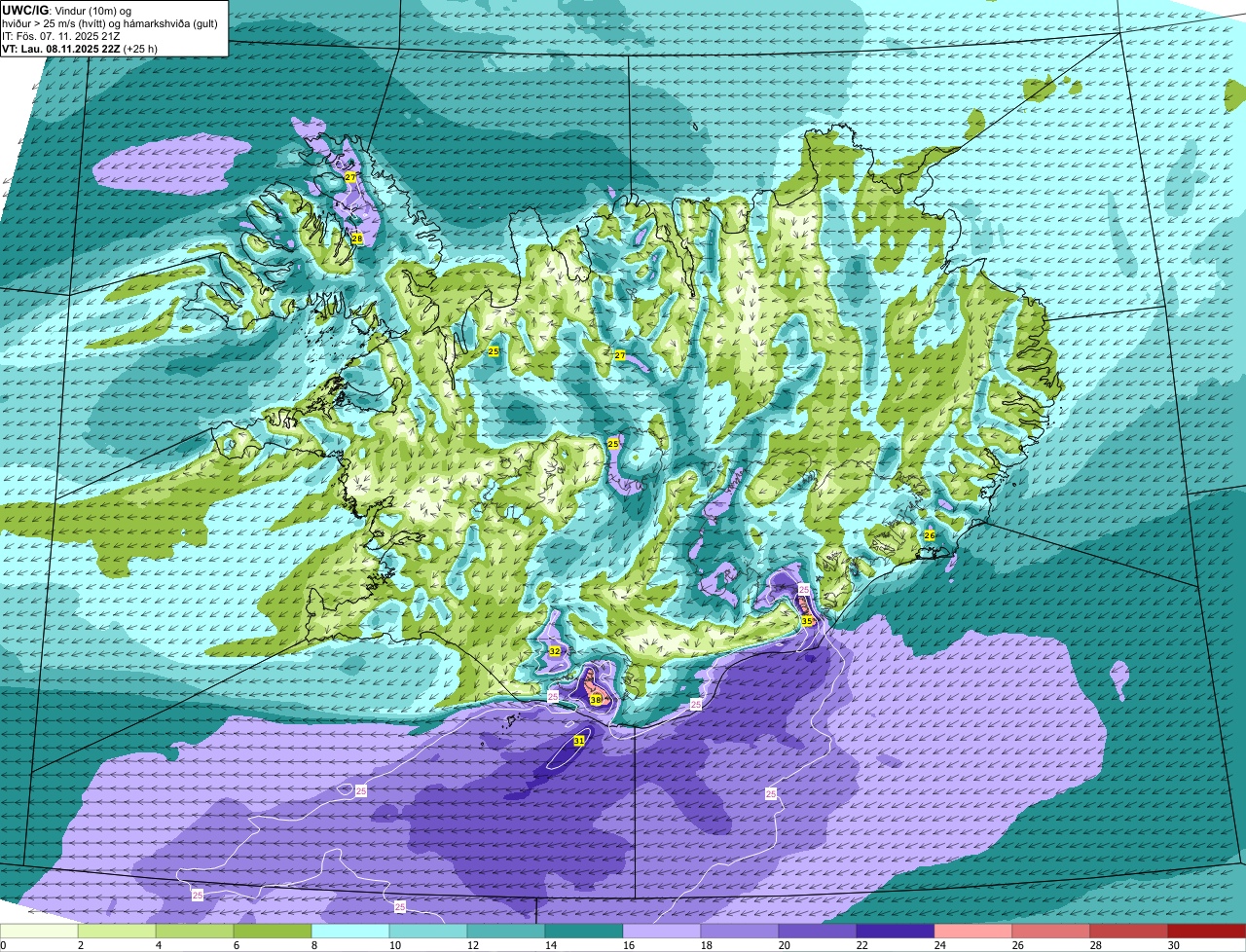Viewport: 1246px width, 952px height.
Task: Click the legend scale value '2'
Action: (x=80, y=945)
